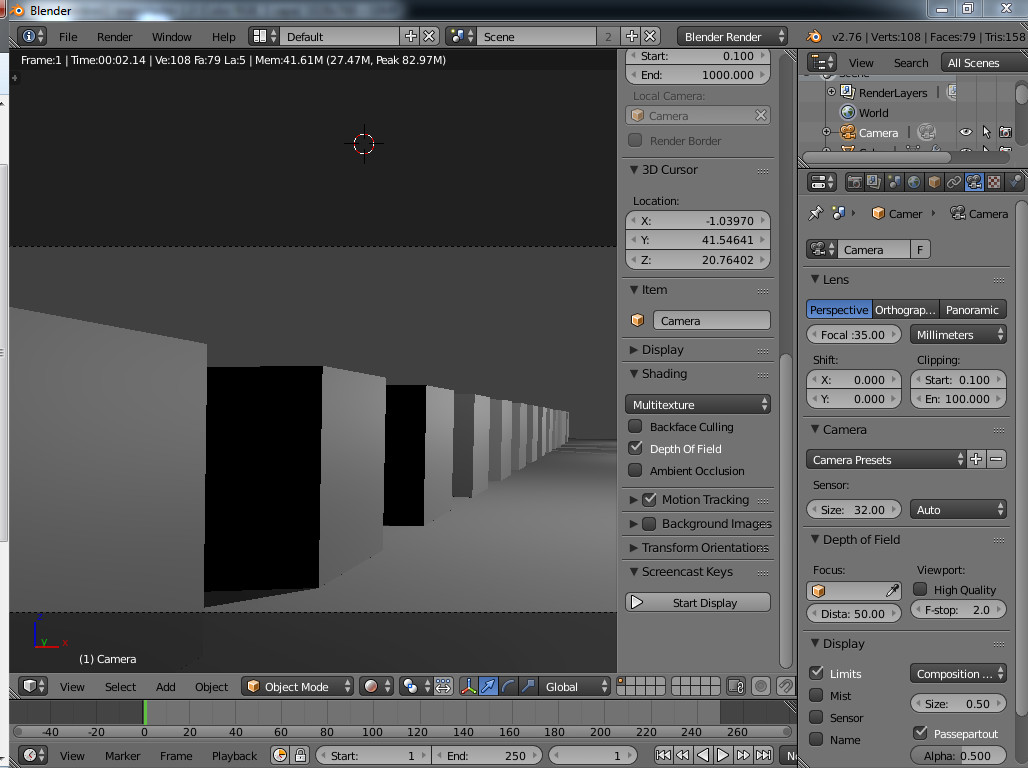The width and height of the screenshot is (1028, 768).
Task: Click the Start Display button
Action: pos(698,603)
